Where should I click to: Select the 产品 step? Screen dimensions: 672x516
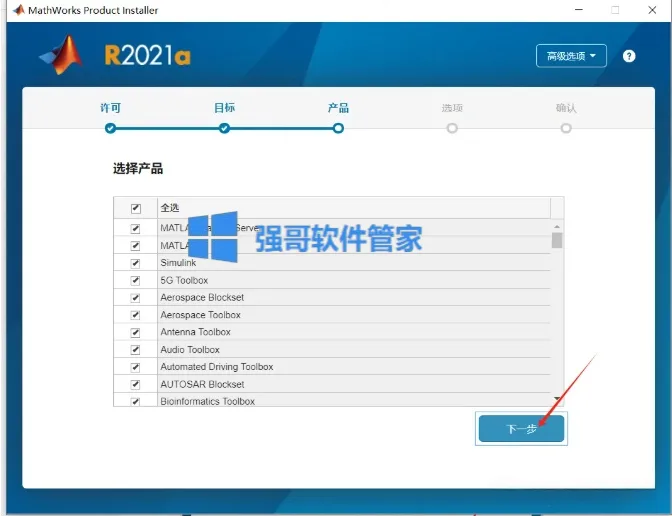coord(338,108)
